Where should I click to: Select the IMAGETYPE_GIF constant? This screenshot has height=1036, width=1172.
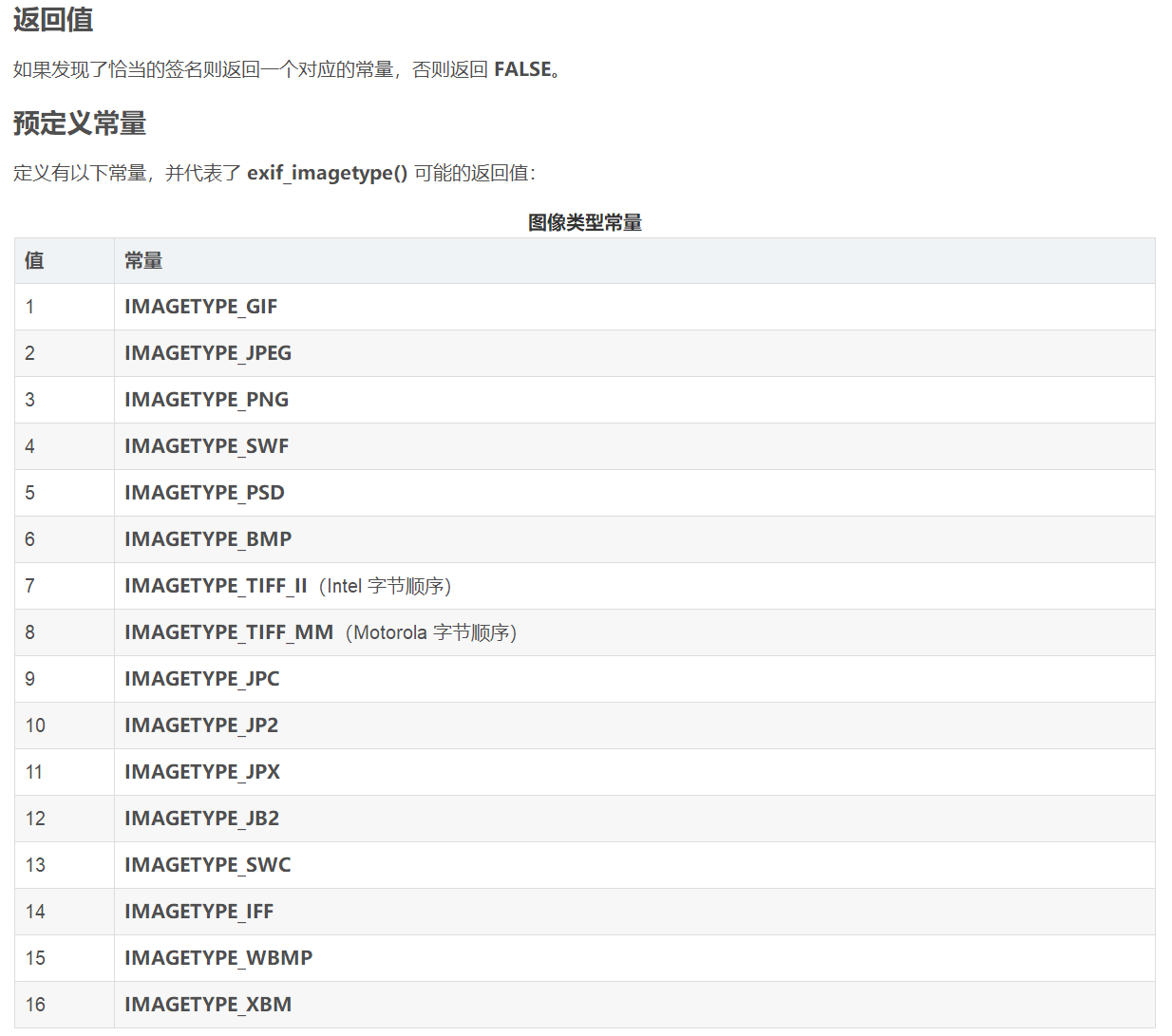(200, 307)
